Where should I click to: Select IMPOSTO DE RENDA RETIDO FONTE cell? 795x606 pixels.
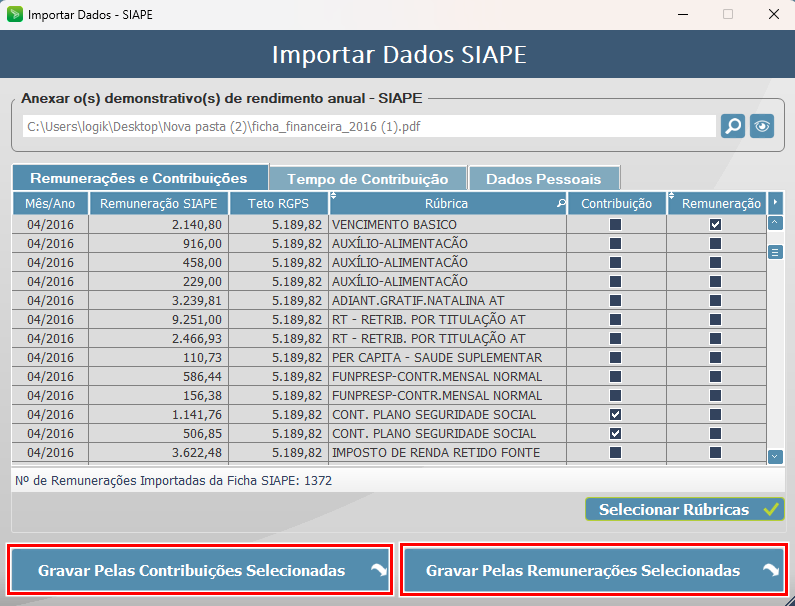click(448, 452)
